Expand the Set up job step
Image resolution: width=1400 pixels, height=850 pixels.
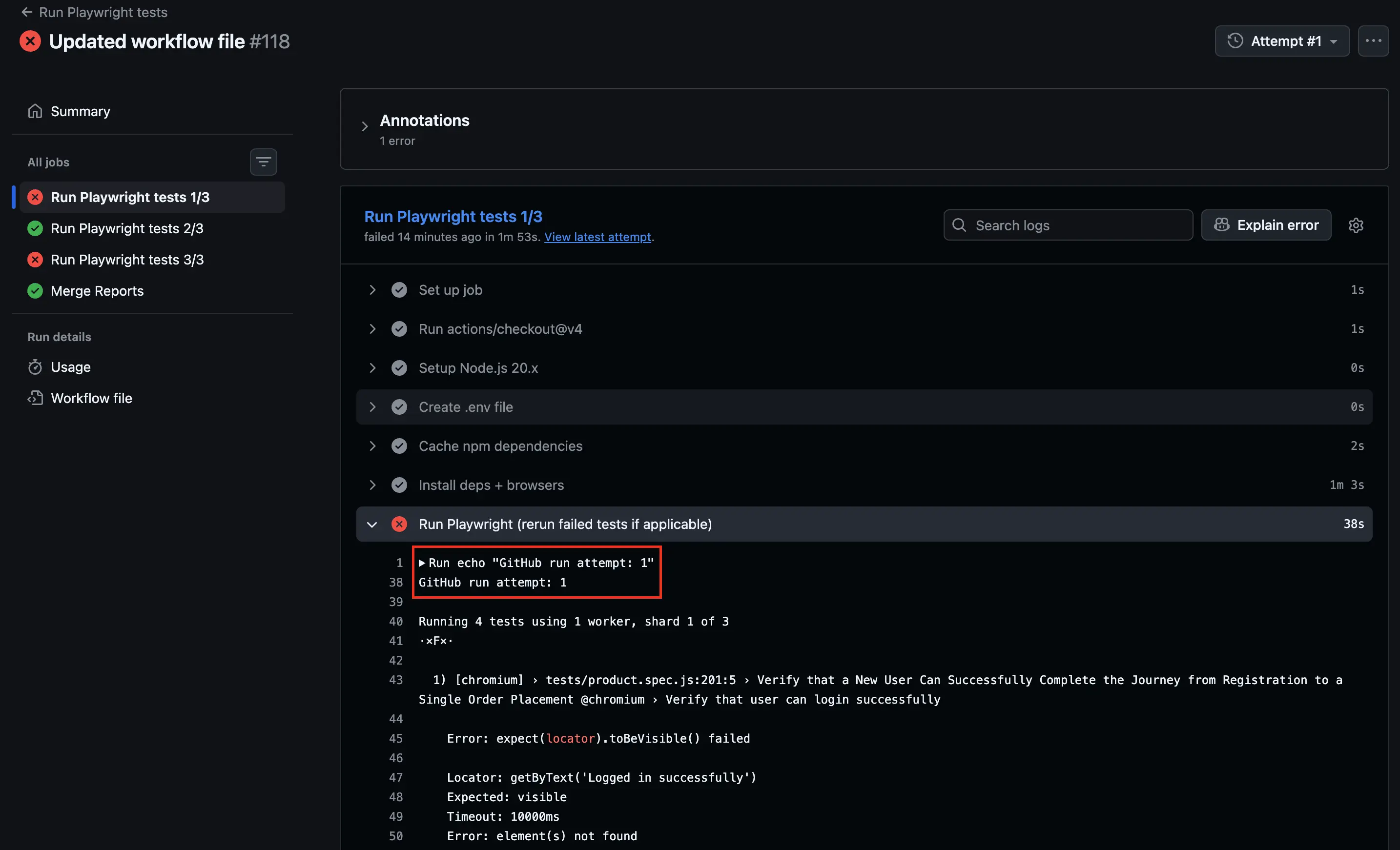point(372,290)
